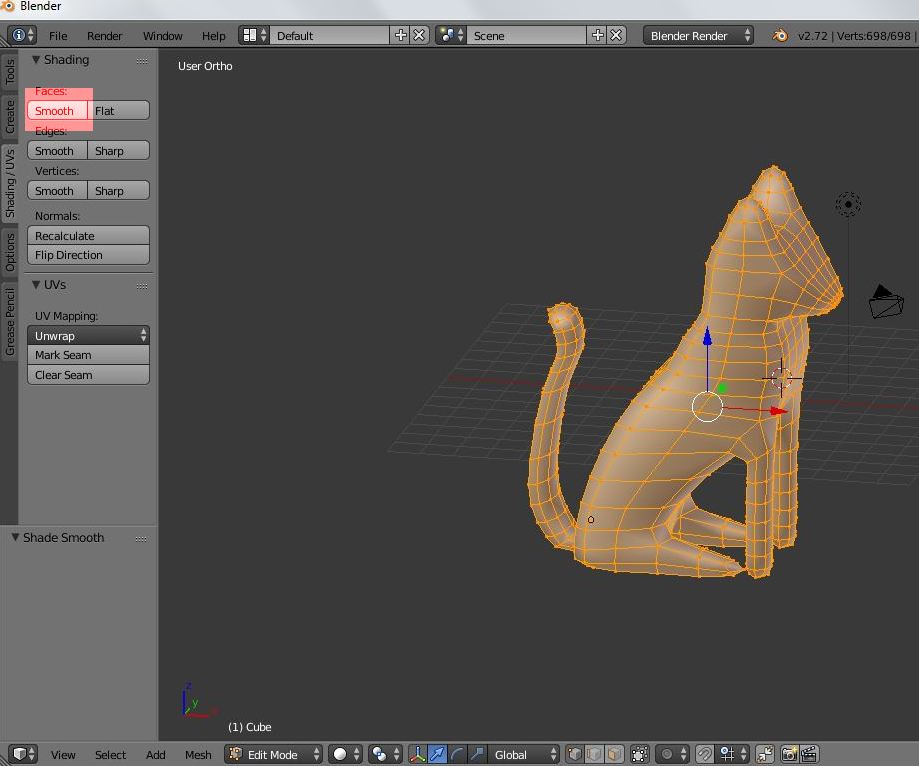The height and width of the screenshot is (766, 919).
Task: Select the rotate manipulator icon
Action: pyautogui.click(x=457, y=754)
